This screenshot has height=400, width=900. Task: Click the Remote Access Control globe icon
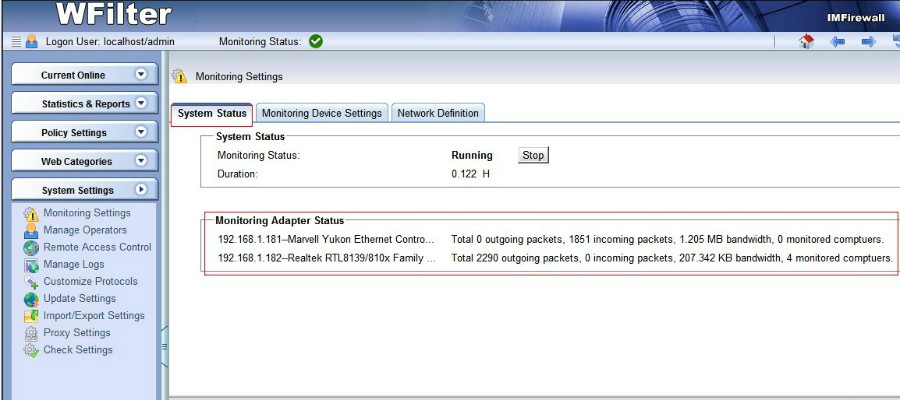coord(31,248)
